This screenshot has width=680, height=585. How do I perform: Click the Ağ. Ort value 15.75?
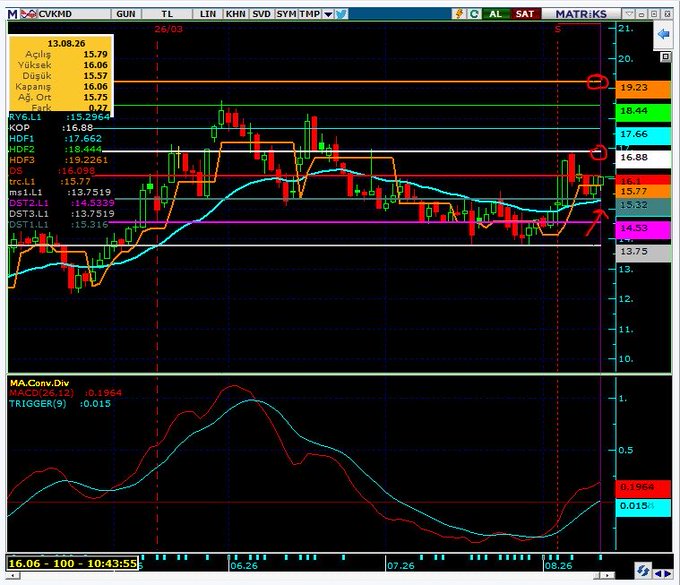point(95,97)
